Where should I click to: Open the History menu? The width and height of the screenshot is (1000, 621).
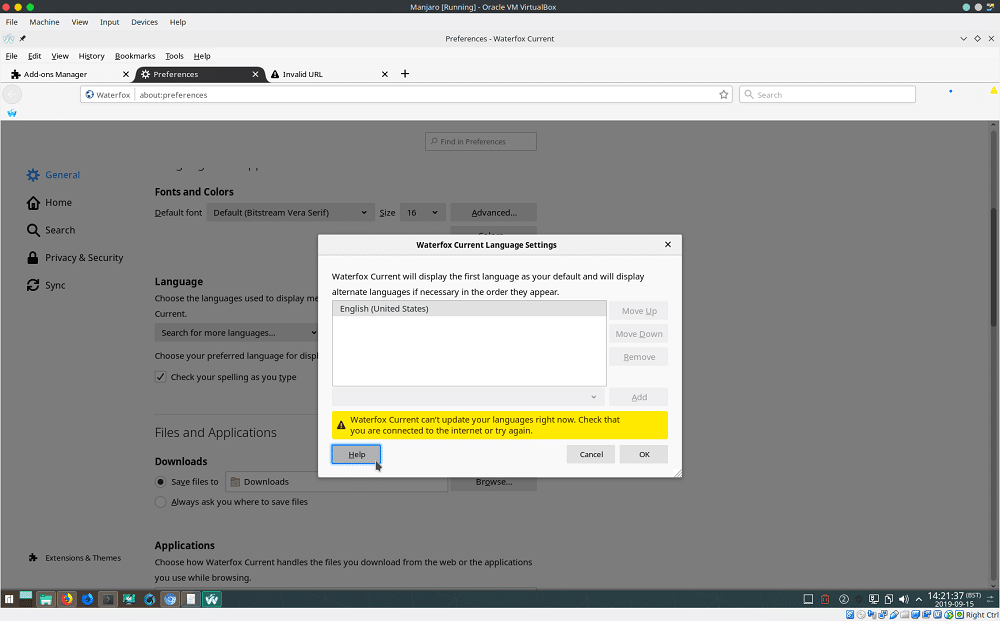coord(91,56)
